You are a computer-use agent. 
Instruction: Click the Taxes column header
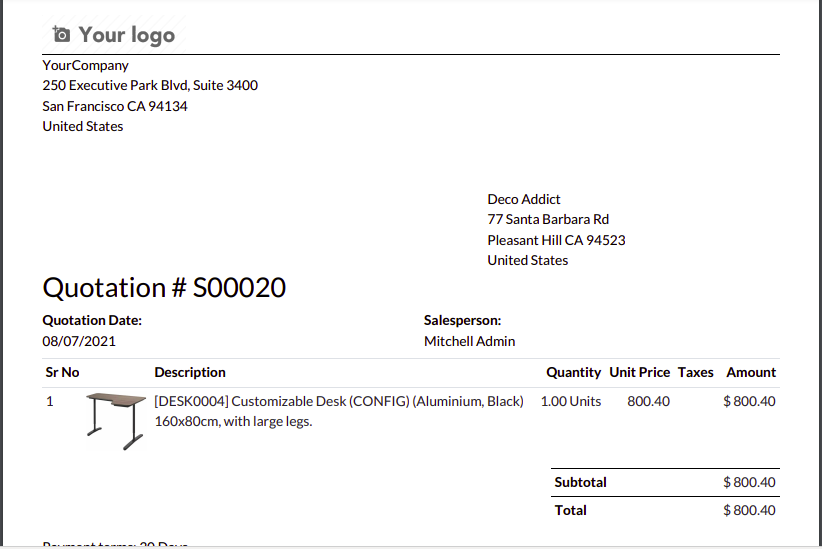[696, 372]
